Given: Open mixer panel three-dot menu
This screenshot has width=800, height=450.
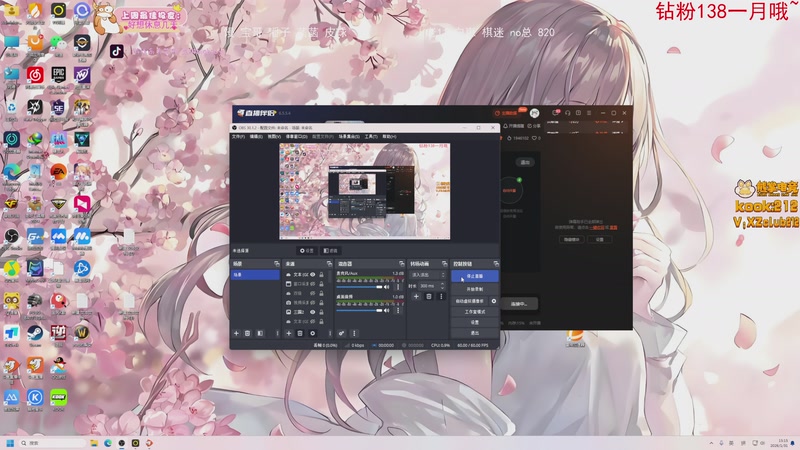Looking at the screenshot, I should click(354, 333).
